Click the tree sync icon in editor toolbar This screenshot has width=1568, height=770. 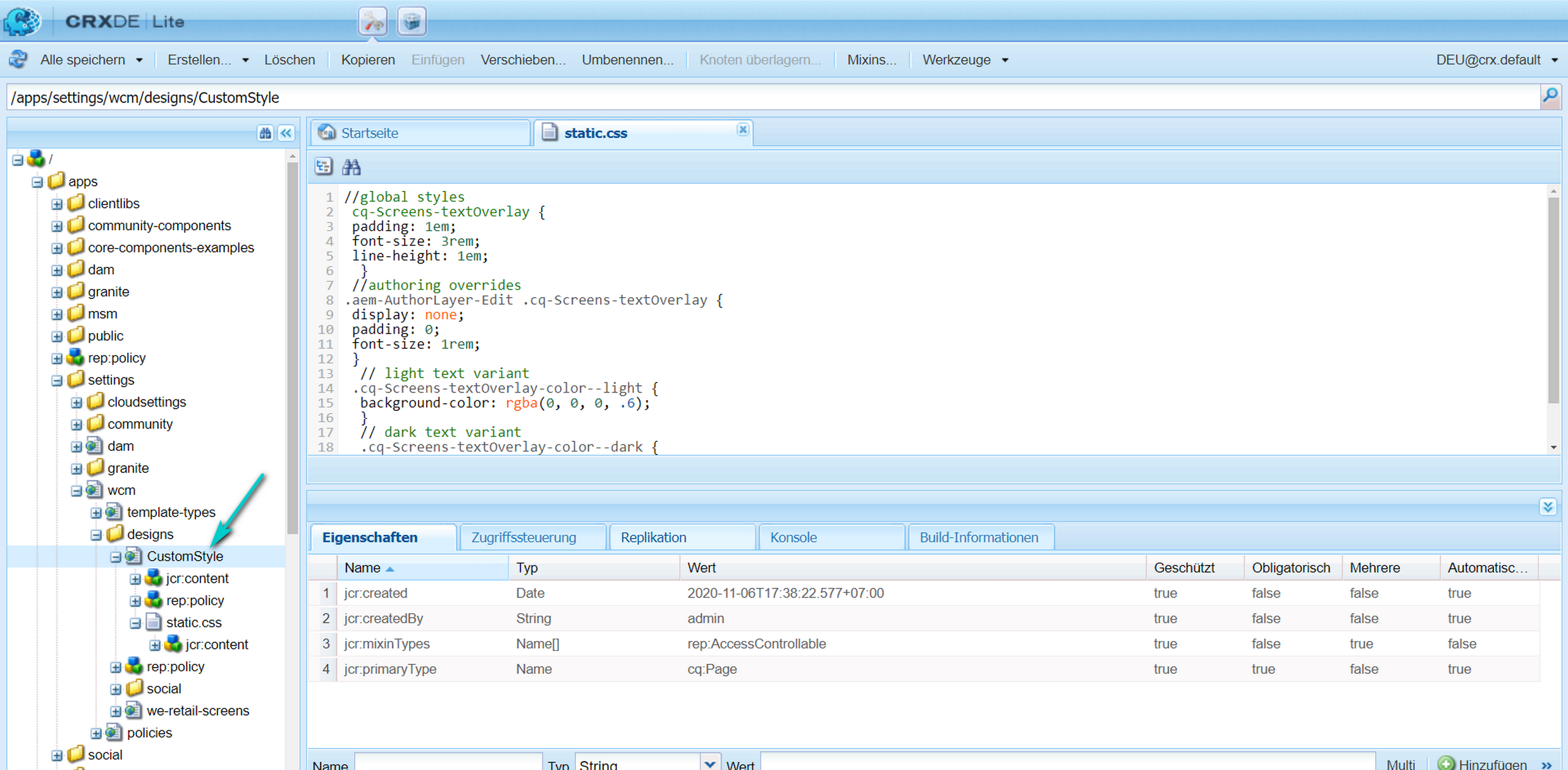(x=324, y=167)
